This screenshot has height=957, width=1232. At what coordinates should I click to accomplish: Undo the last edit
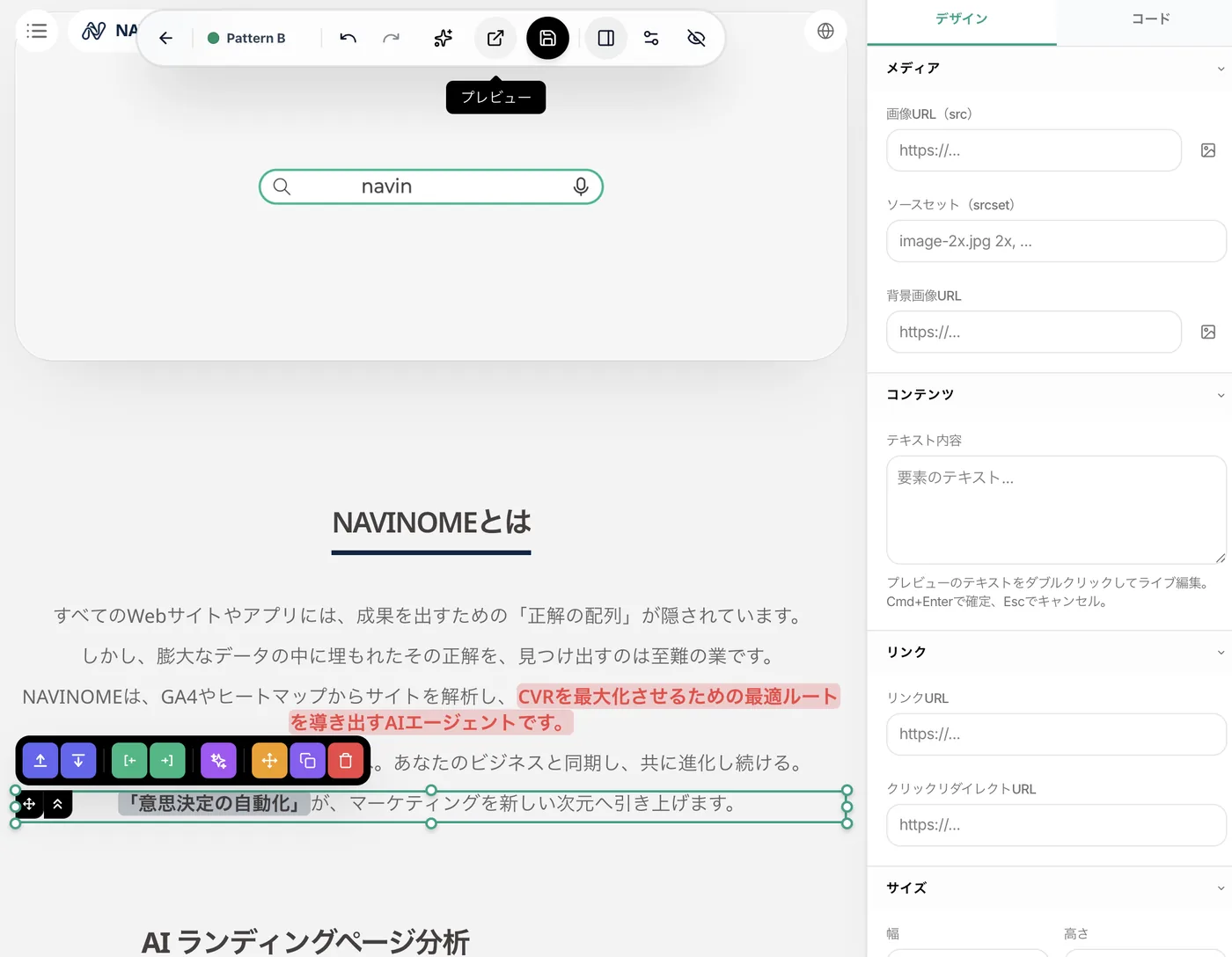point(348,38)
